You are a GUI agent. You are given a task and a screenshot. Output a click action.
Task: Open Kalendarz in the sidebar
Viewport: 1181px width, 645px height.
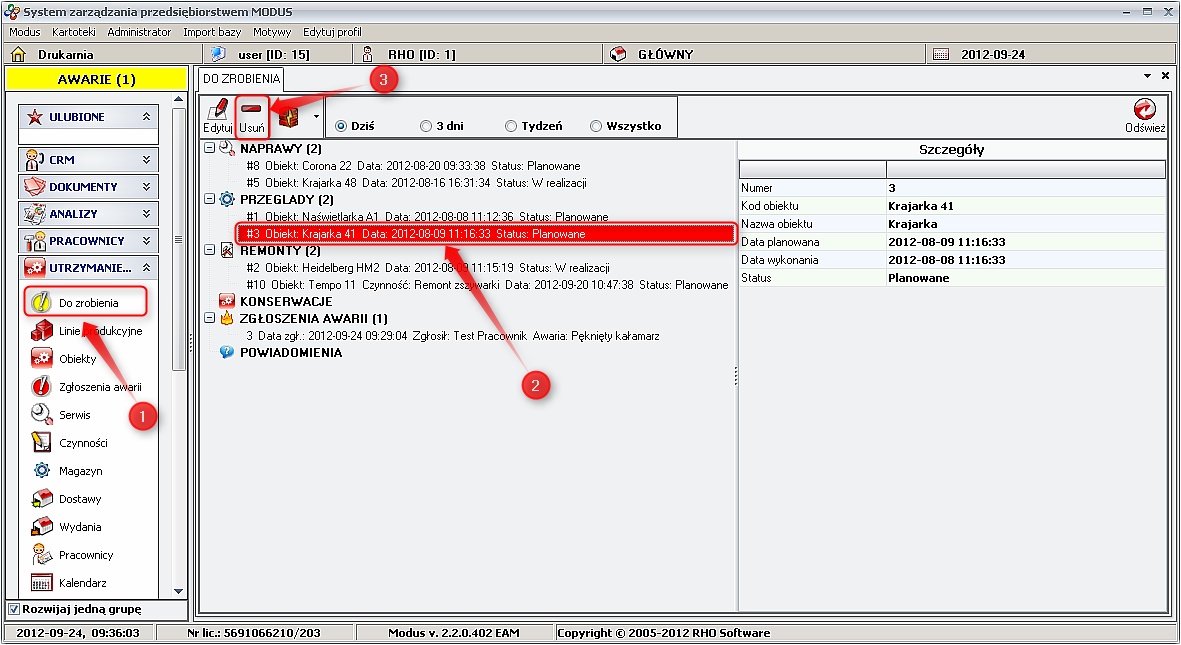[69, 582]
